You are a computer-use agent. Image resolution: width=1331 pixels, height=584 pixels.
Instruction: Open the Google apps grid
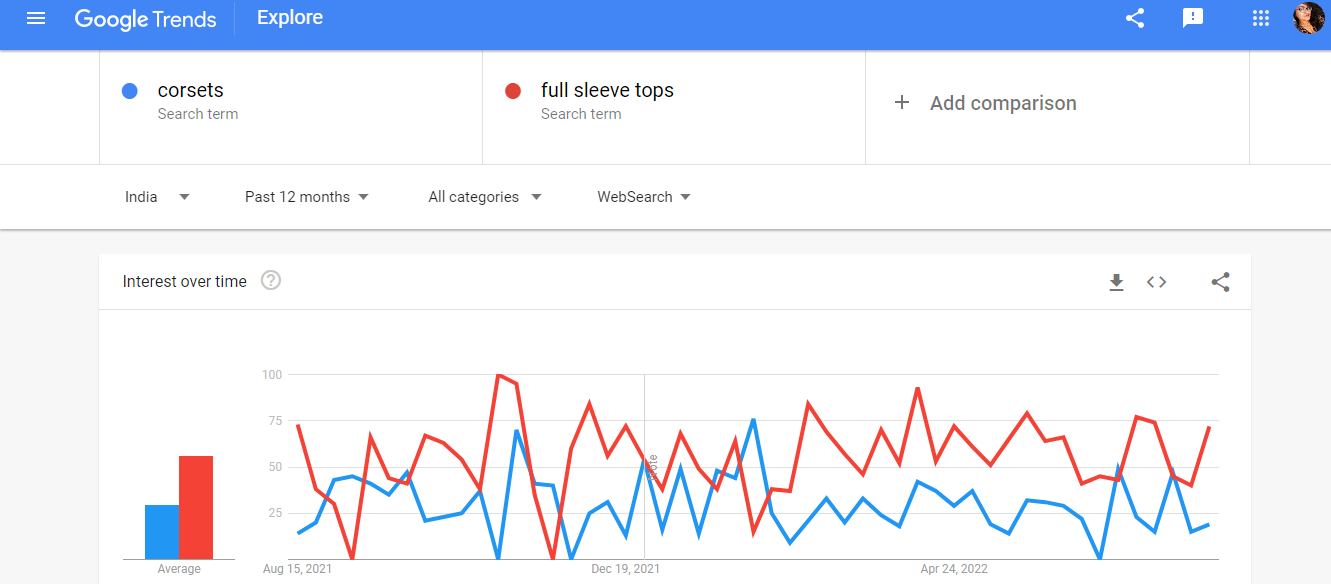point(1260,18)
